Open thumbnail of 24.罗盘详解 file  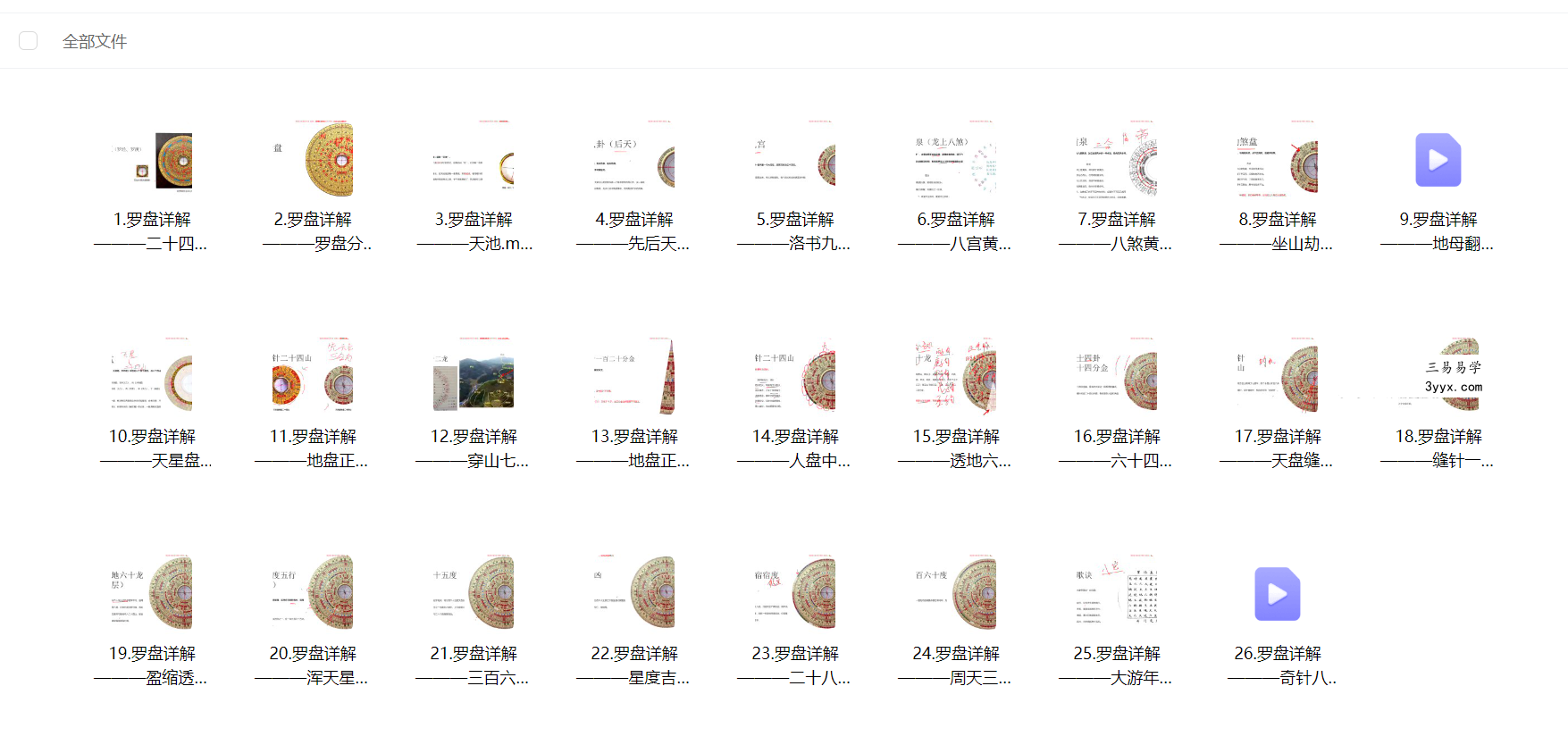pyautogui.click(x=956, y=594)
